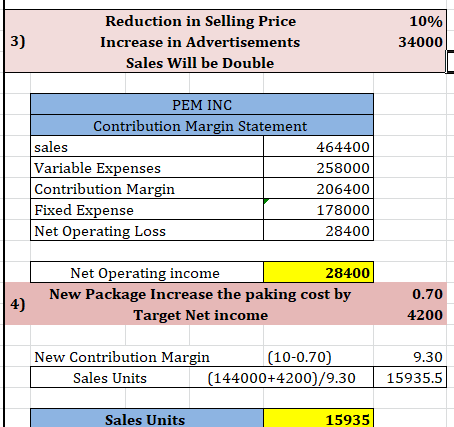Click the 'Contribution Margin Statement' header
This screenshot has height=427, width=454.
[202, 126]
